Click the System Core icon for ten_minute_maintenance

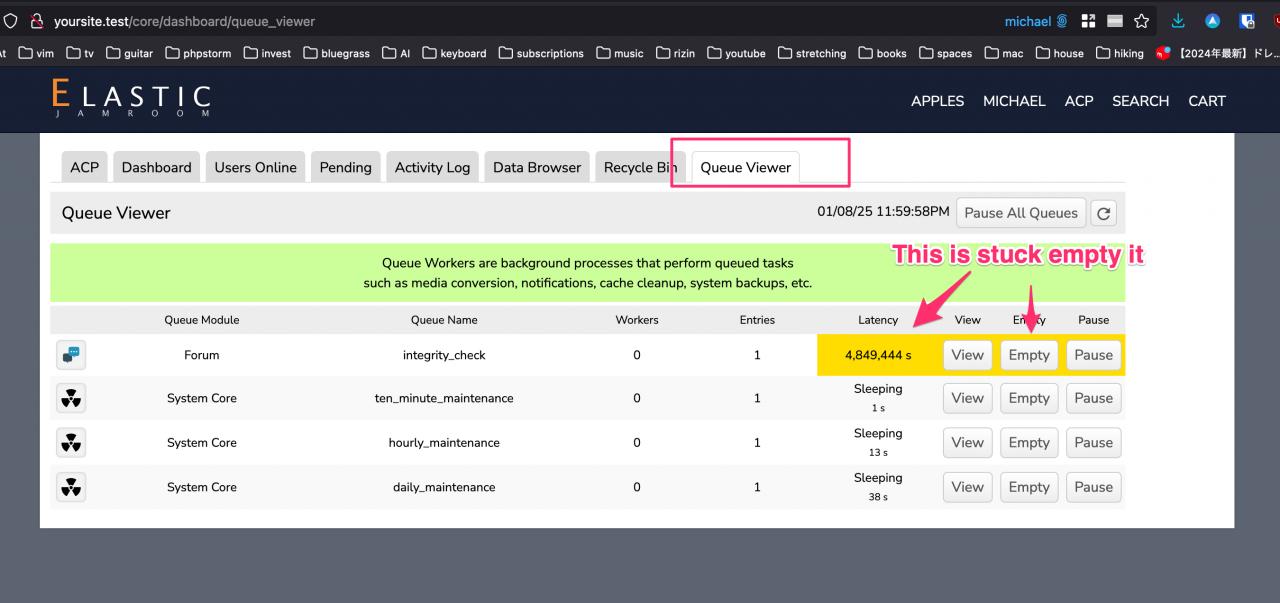[71, 398]
